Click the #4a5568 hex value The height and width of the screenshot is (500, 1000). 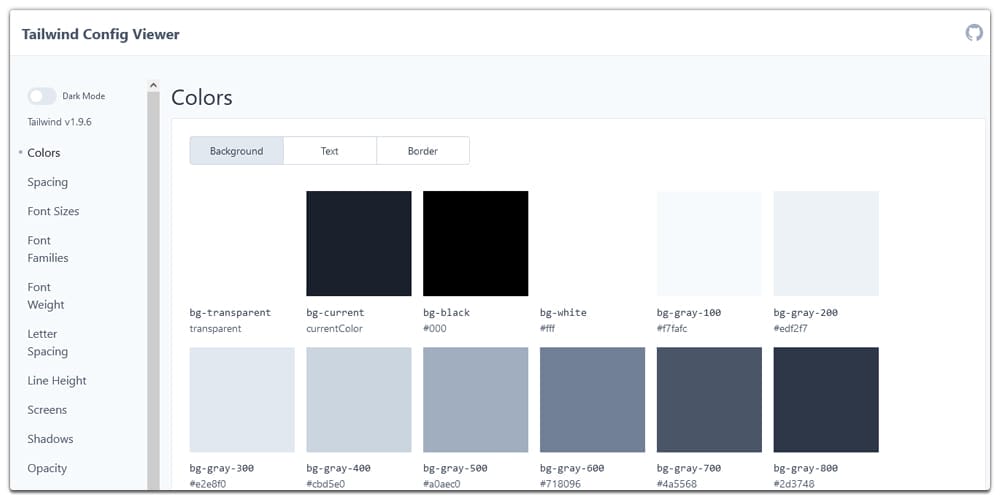(677, 484)
